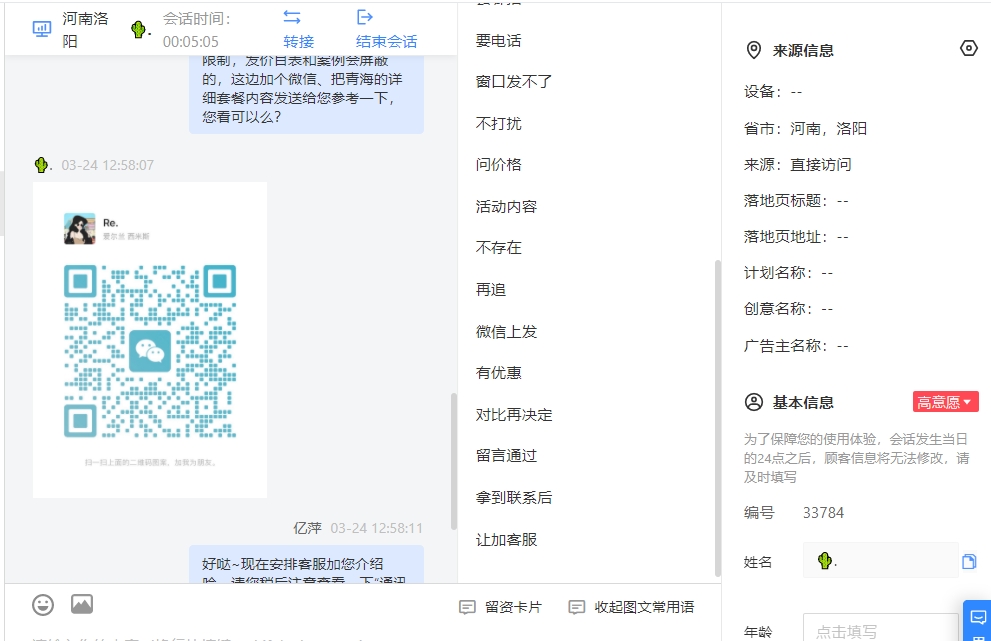Click the timestamp 03-24 12:58:11

coord(376,528)
